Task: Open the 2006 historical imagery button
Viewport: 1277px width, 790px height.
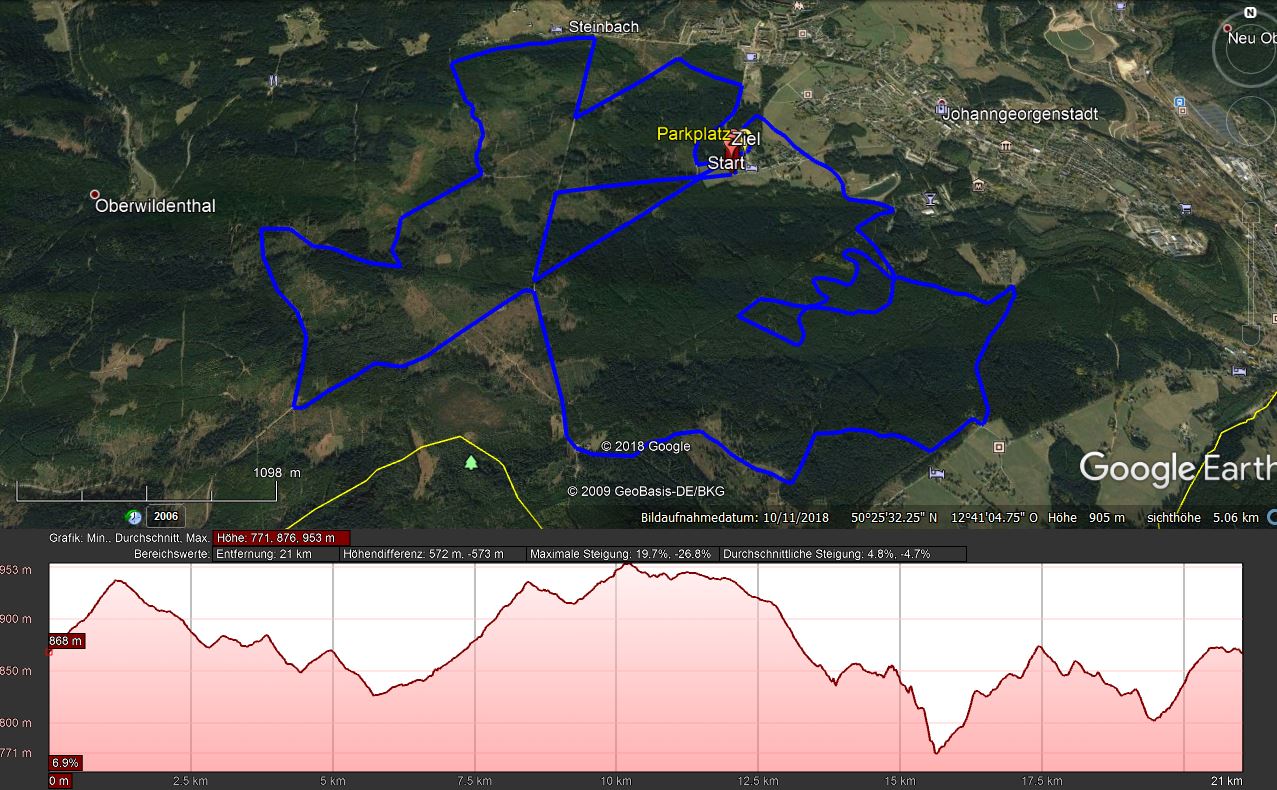Action: click(x=166, y=516)
